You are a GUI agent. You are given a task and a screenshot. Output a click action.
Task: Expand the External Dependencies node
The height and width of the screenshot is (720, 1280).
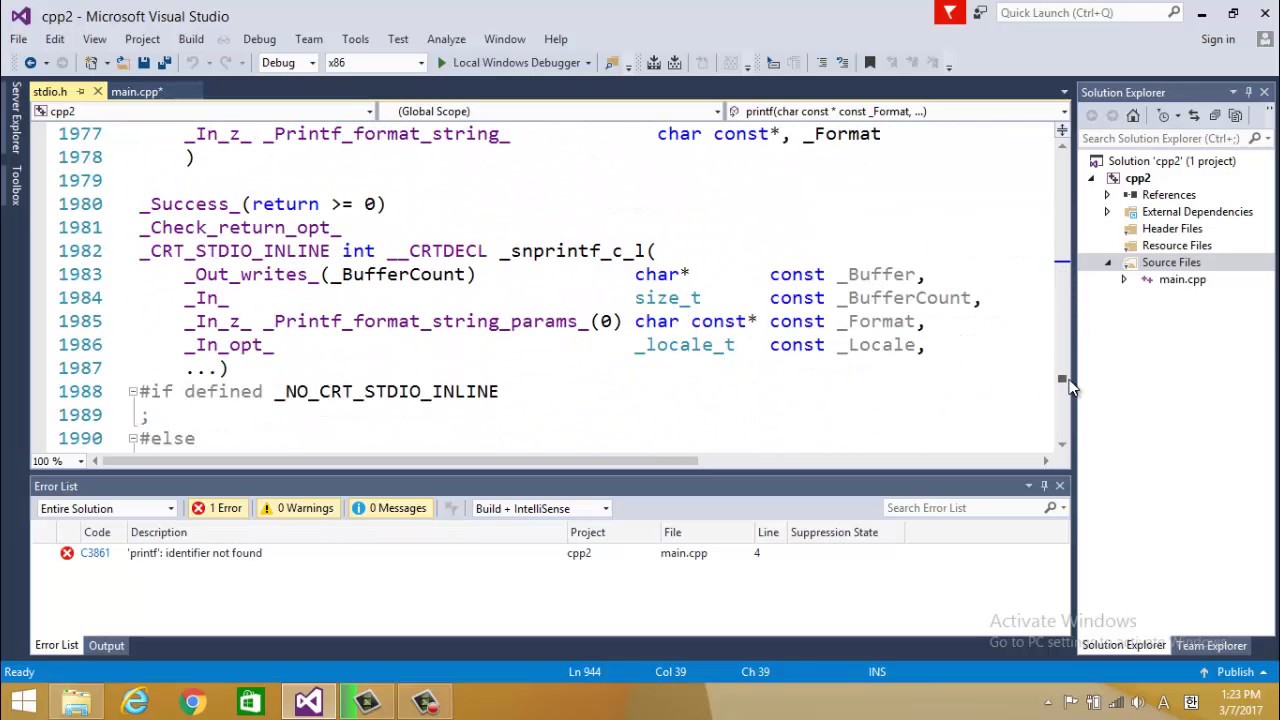[x=1107, y=212]
